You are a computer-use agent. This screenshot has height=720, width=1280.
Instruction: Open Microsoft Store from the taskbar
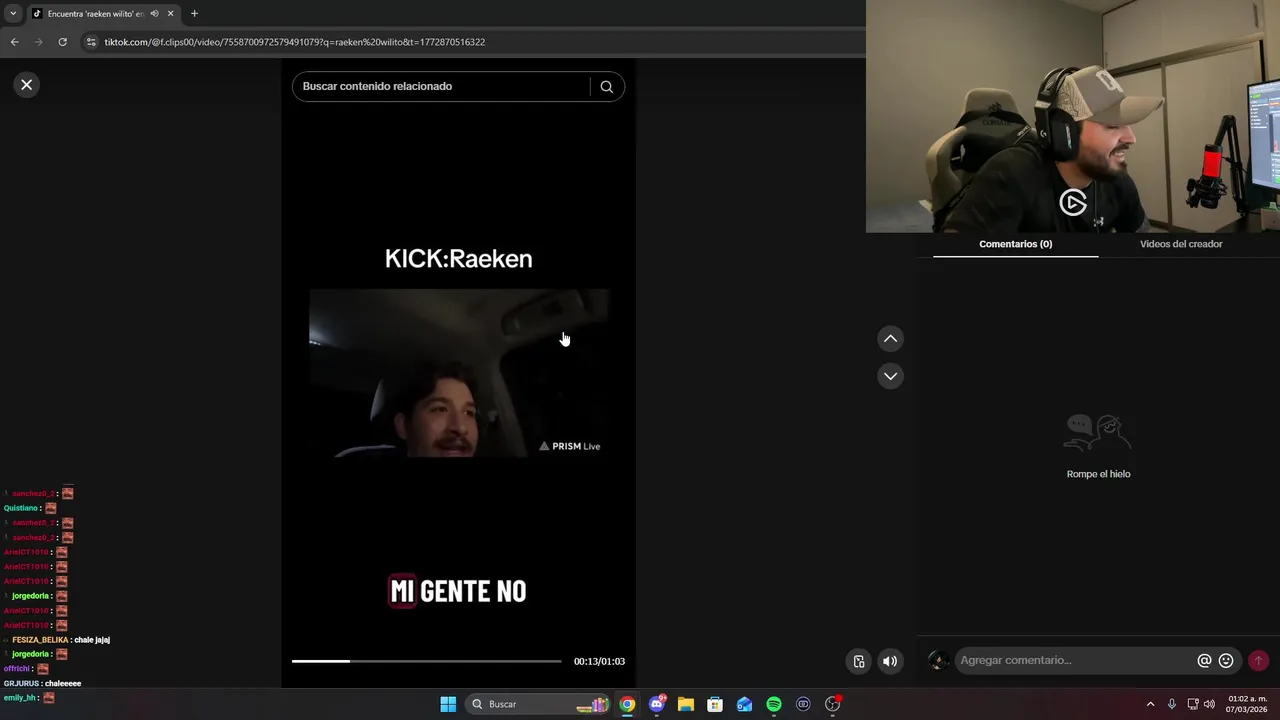coord(715,704)
